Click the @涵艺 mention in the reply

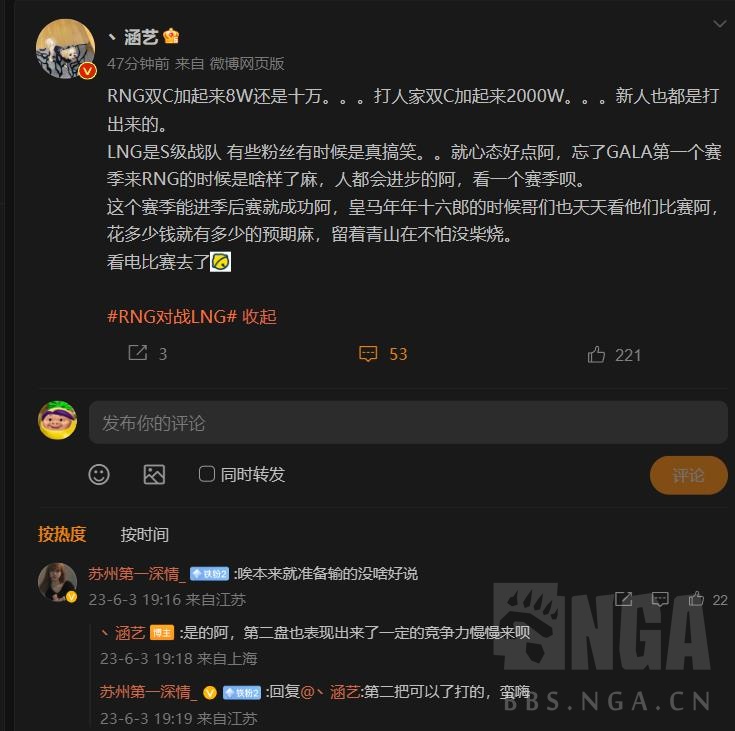coord(330,692)
